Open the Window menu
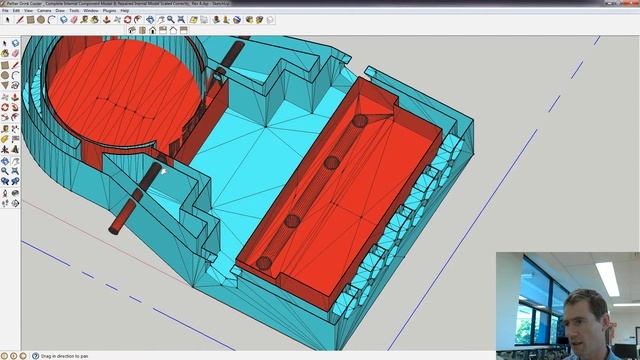This screenshot has height=360, width=640. [91, 11]
